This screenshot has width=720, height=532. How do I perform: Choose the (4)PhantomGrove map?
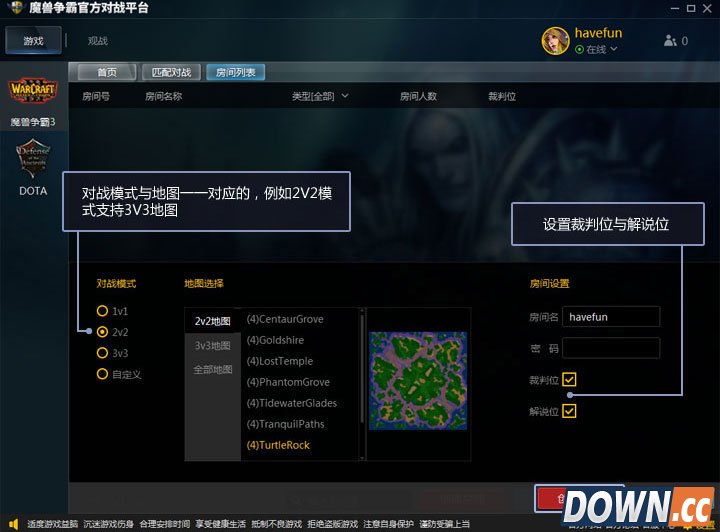pos(288,382)
